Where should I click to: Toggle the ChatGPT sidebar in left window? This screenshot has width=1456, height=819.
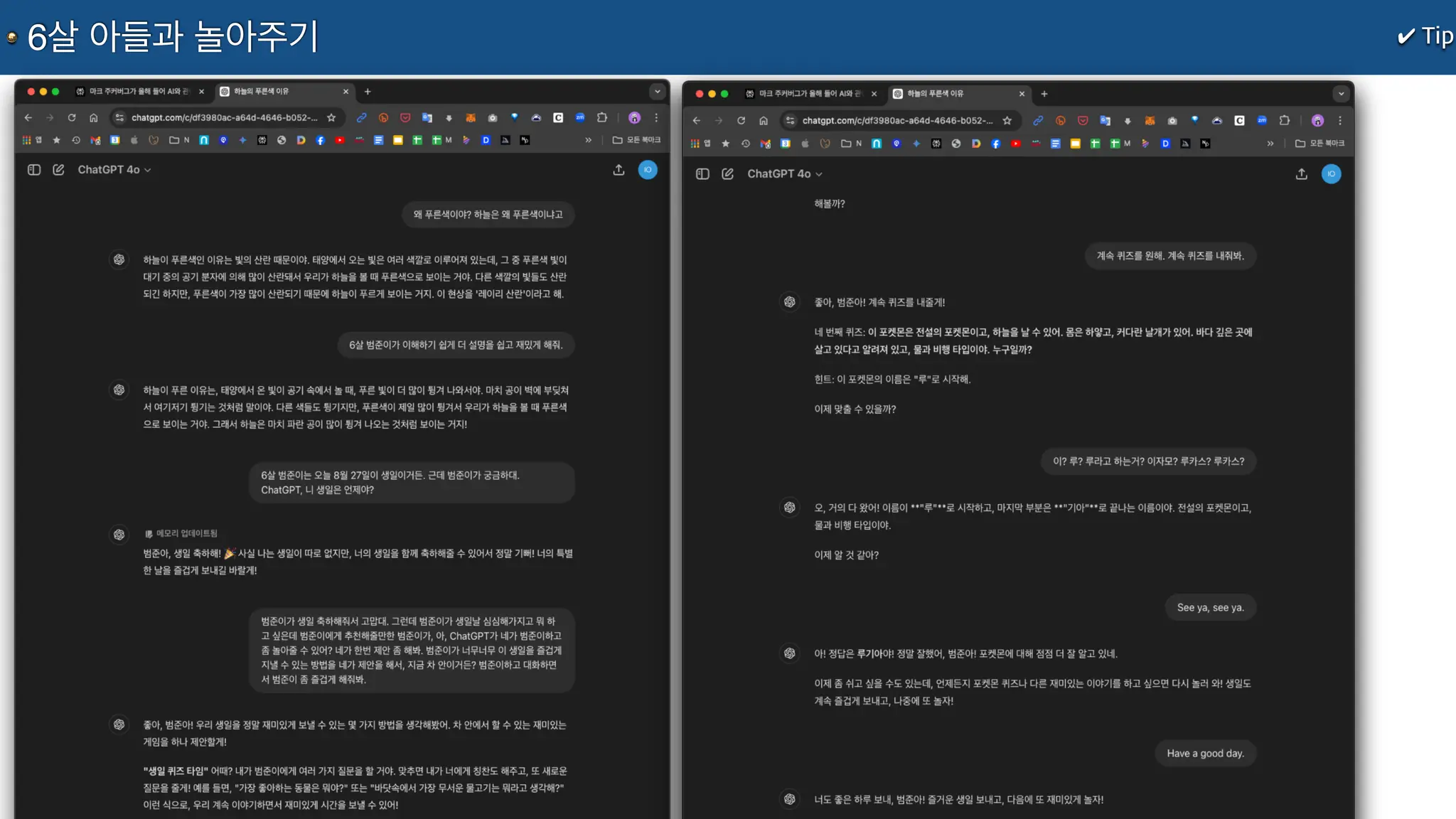pos(34,170)
